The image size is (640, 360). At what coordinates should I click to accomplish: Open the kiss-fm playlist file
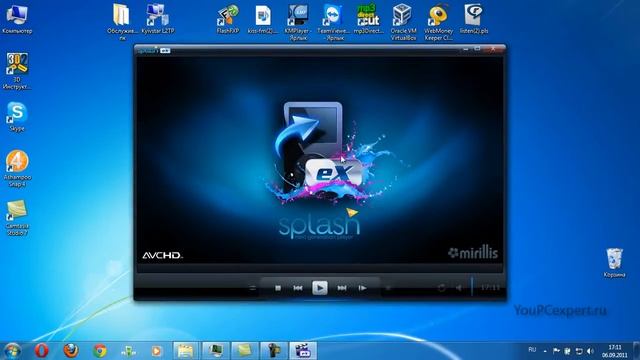(262, 18)
